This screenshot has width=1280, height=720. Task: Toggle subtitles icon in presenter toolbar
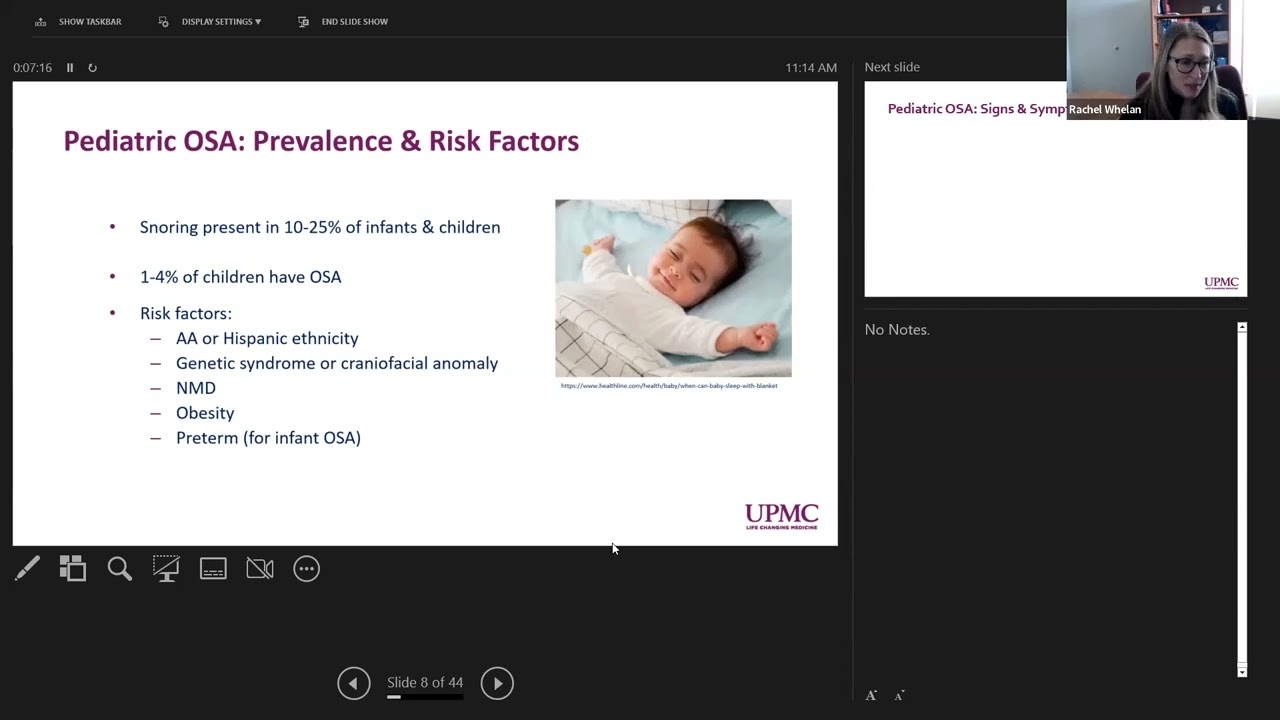pos(213,569)
